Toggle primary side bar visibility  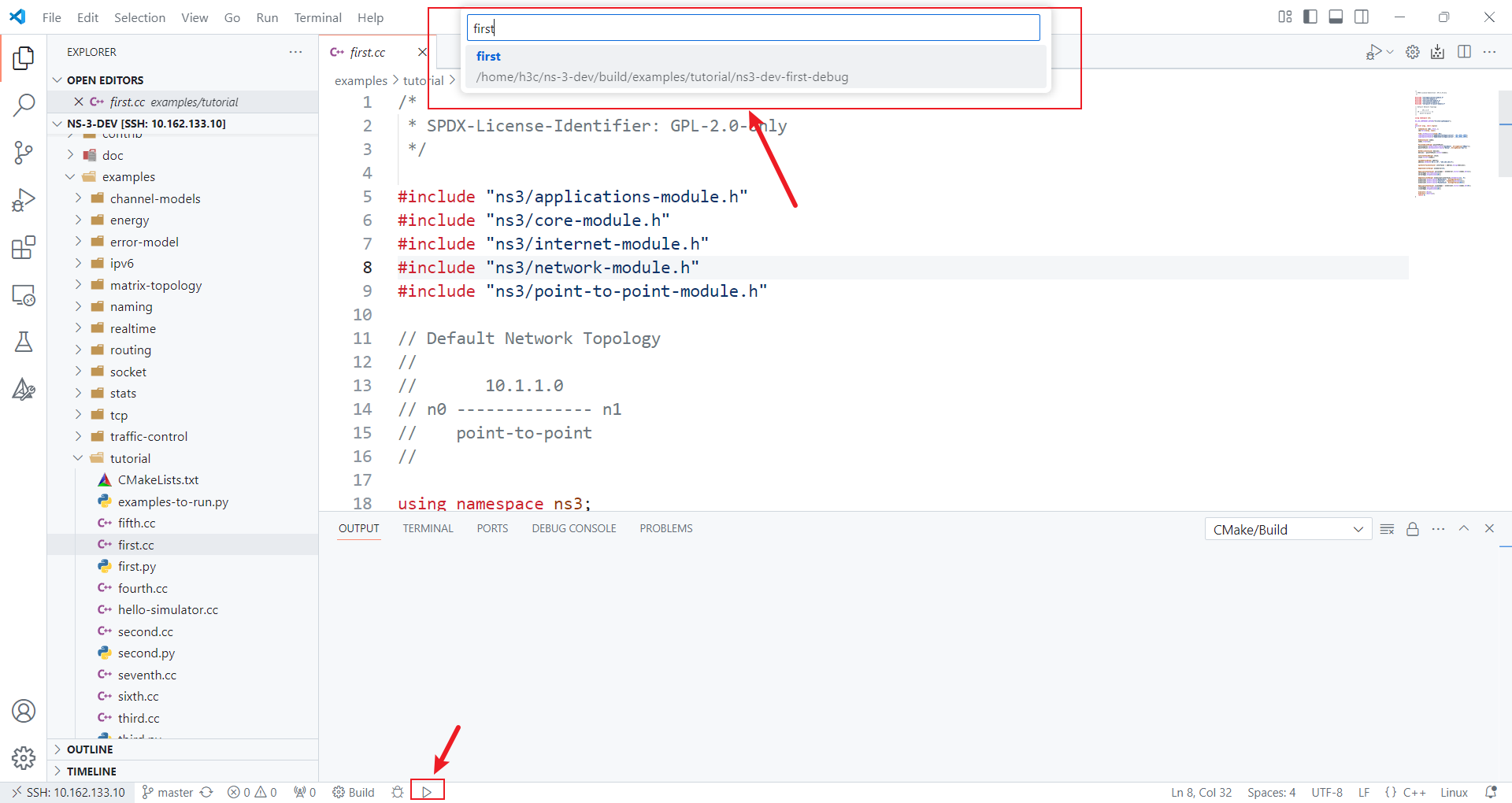tap(1310, 17)
